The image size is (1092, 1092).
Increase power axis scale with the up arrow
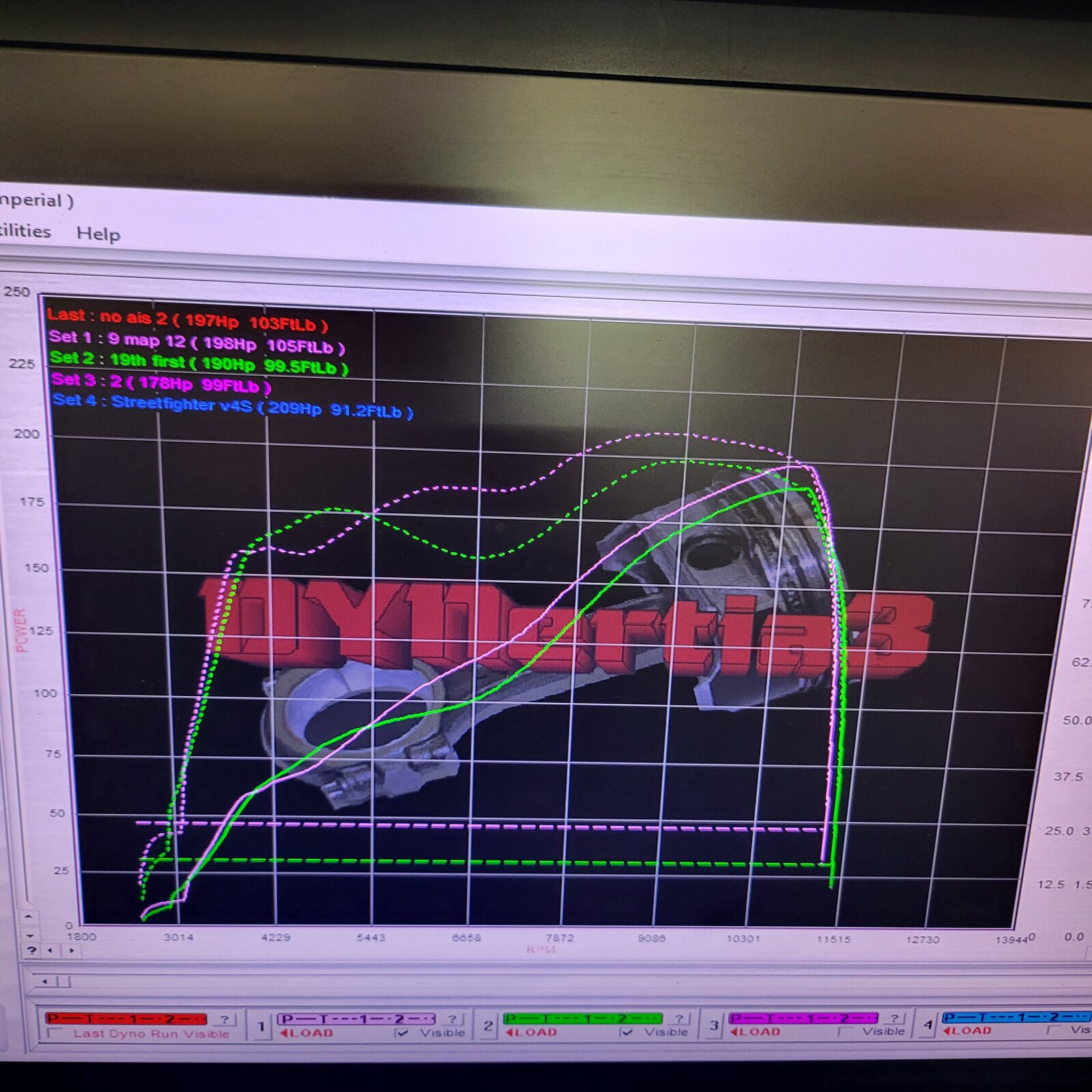(x=29, y=916)
